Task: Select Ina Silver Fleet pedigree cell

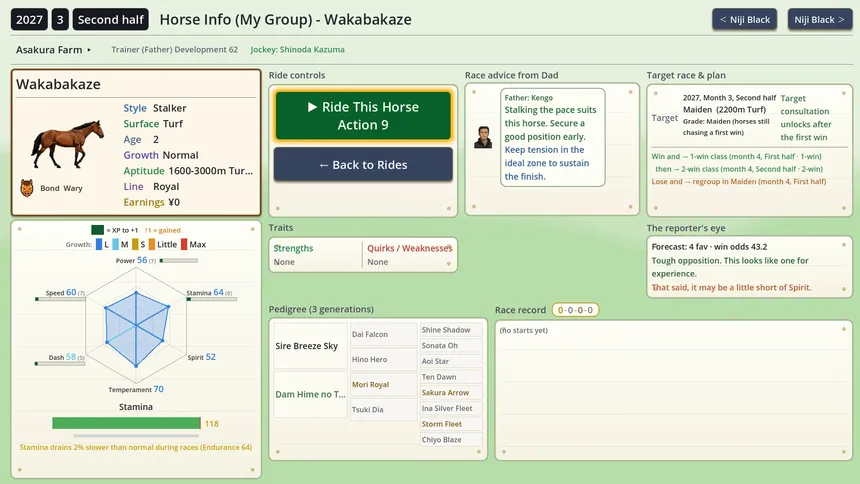Action: click(x=451, y=408)
